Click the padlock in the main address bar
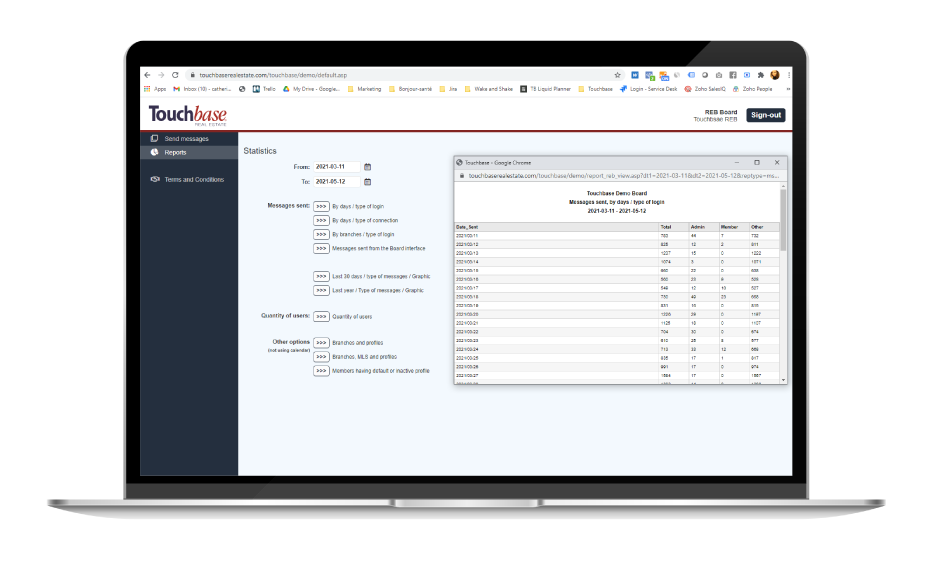The height and width of the screenshot is (561, 938). [193, 75]
